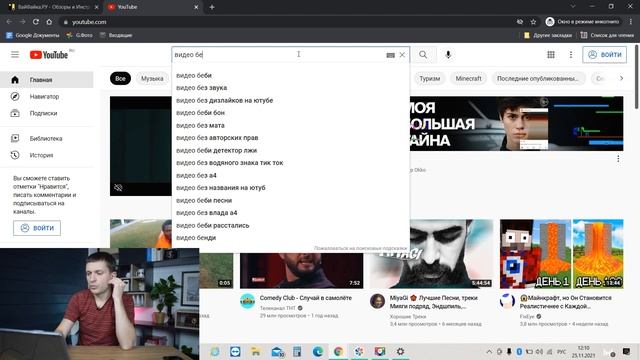This screenshot has width=640, height=360.
Task: Show hidden system tray icons
Action: click(489, 351)
